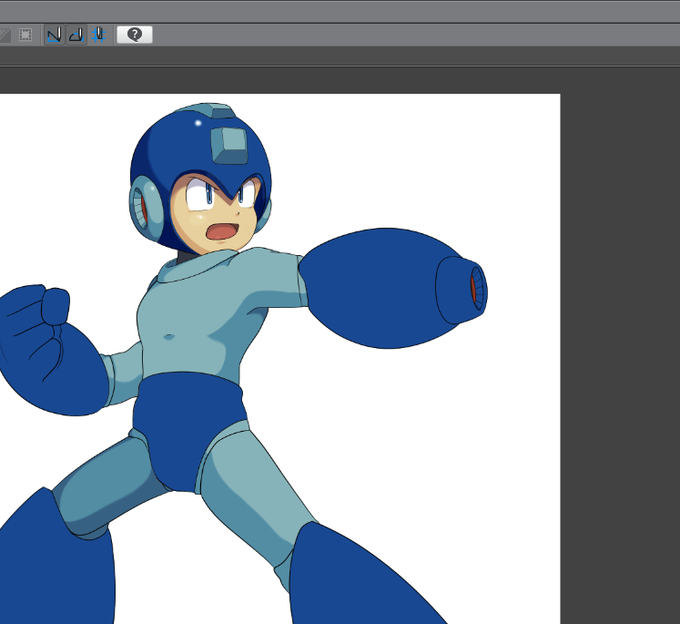Screen dimensions: 680x624
Task: Toggle Snap to Grid
Action: [99, 35]
